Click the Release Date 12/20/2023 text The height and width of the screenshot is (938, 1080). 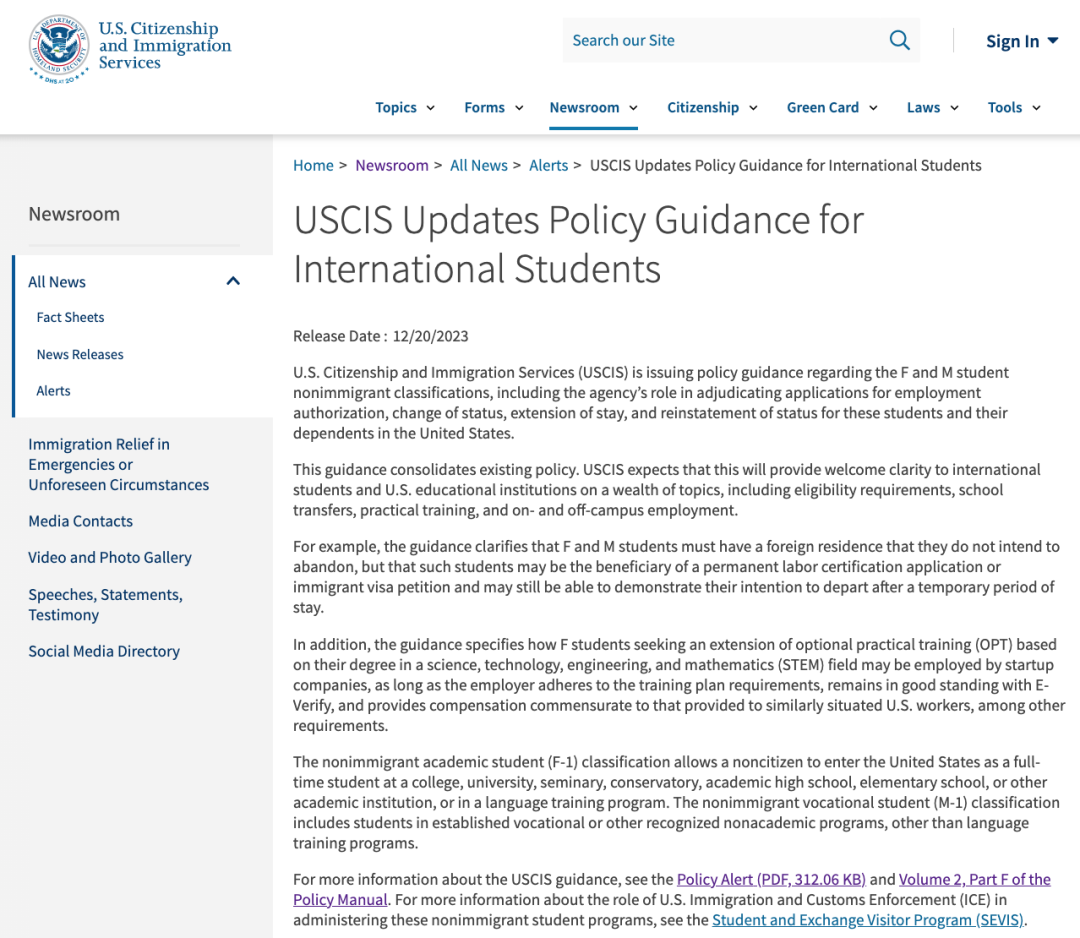click(x=380, y=336)
